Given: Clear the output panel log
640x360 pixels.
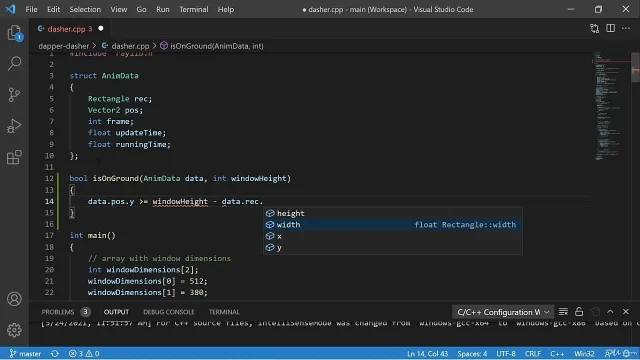Looking at the screenshot, I should [x=563, y=312].
